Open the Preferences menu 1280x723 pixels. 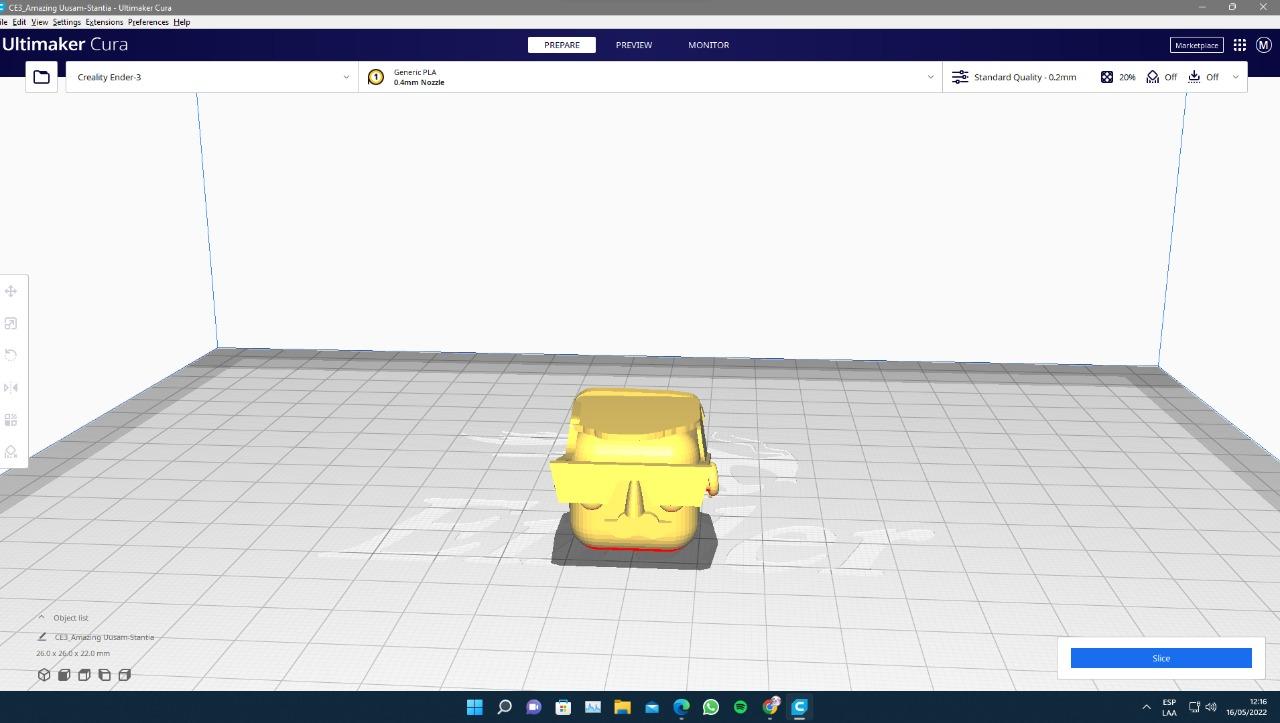(148, 22)
